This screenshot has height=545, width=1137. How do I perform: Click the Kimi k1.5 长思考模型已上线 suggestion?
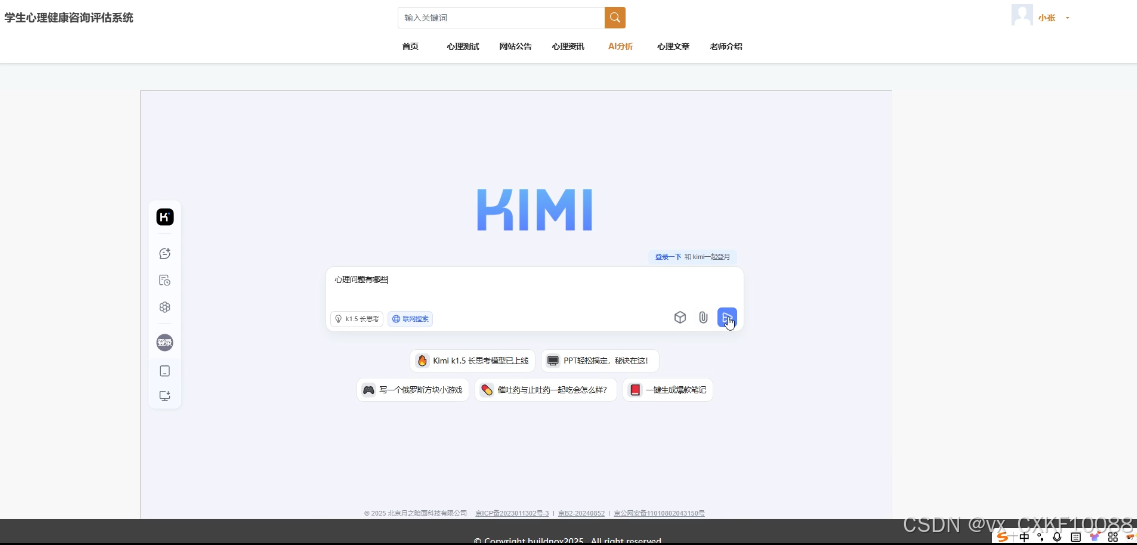[x=473, y=360]
